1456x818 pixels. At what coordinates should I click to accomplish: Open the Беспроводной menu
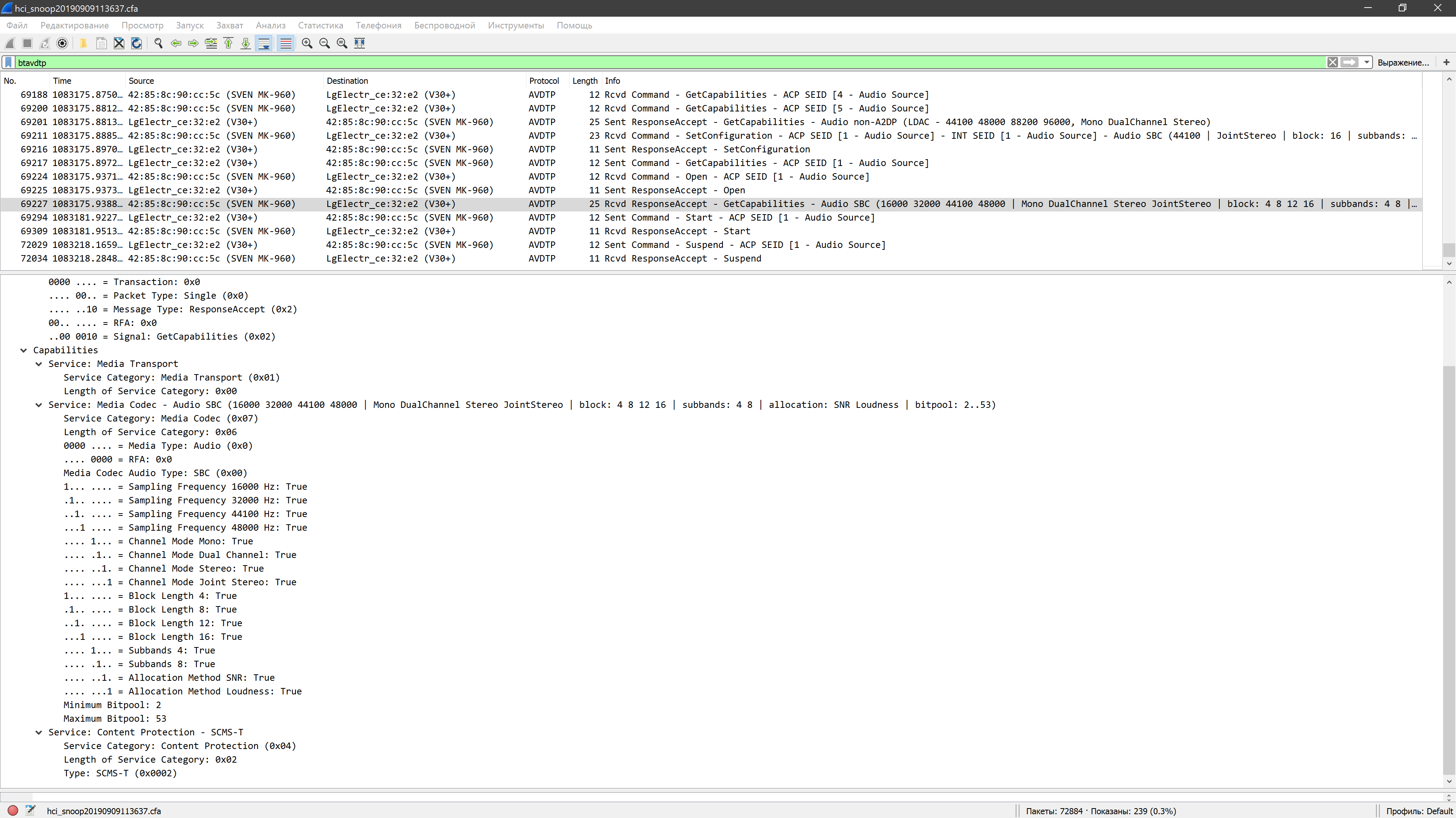click(444, 25)
